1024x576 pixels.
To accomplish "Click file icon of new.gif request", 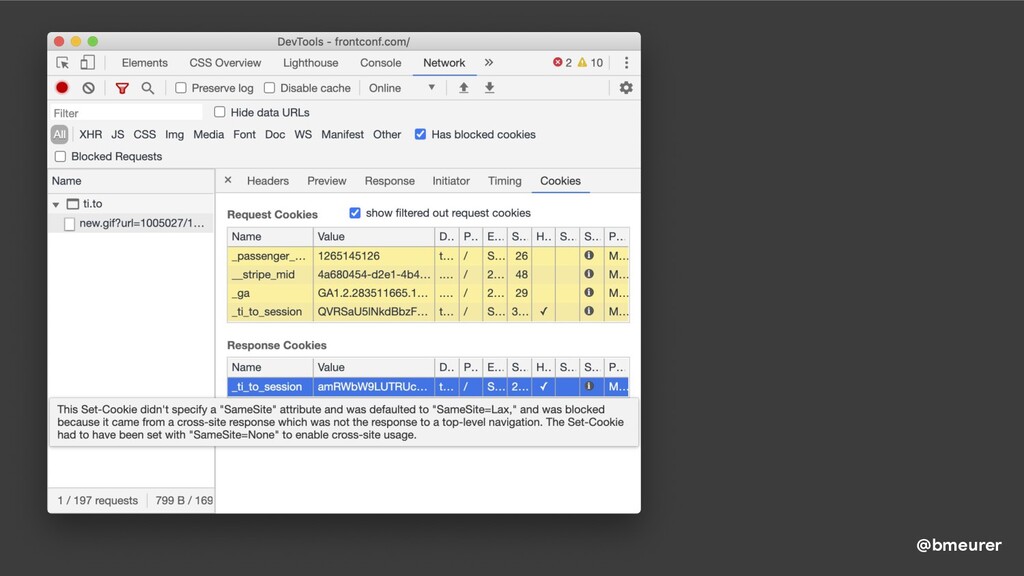I will [x=69, y=223].
